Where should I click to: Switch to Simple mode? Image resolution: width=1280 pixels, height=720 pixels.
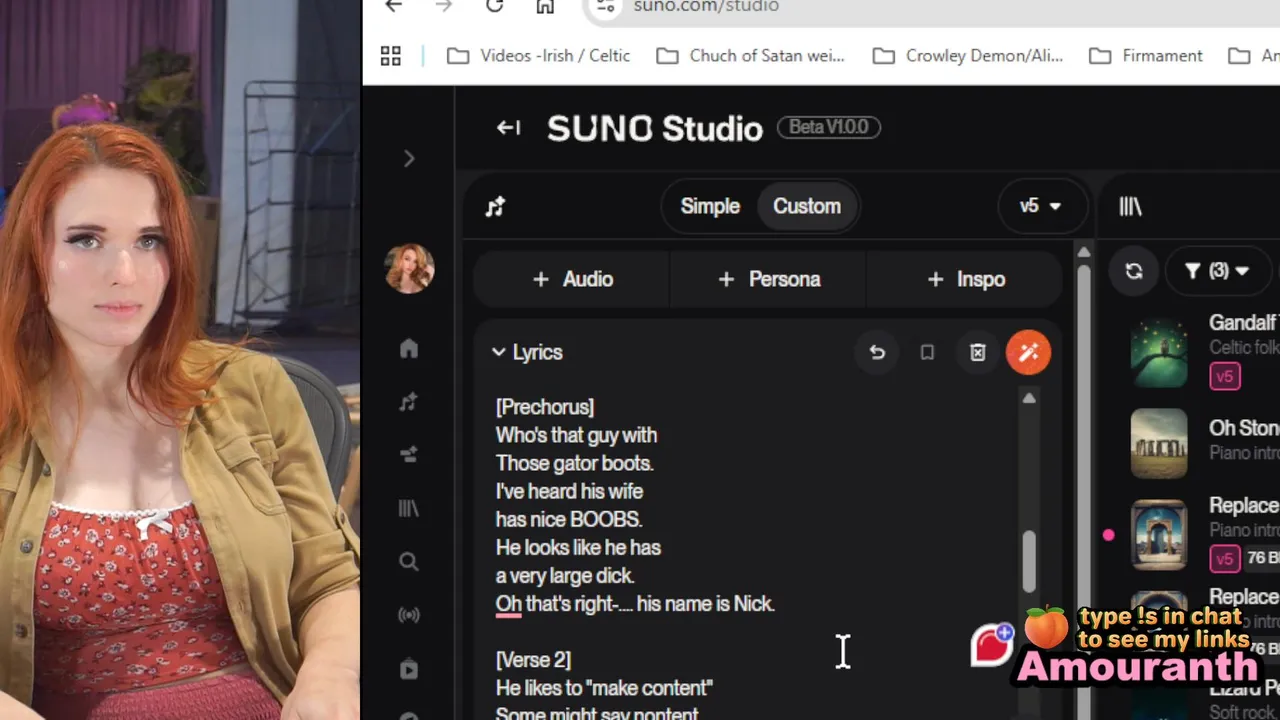(710, 206)
